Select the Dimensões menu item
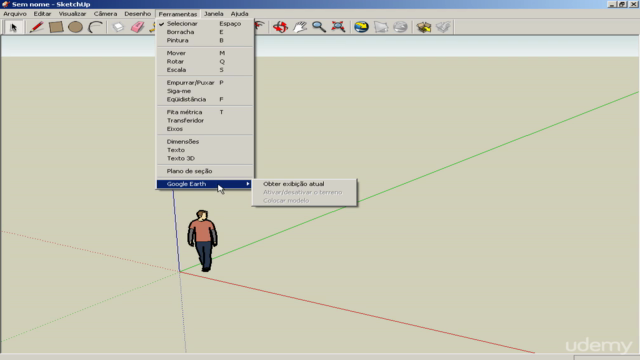 pos(205,142)
